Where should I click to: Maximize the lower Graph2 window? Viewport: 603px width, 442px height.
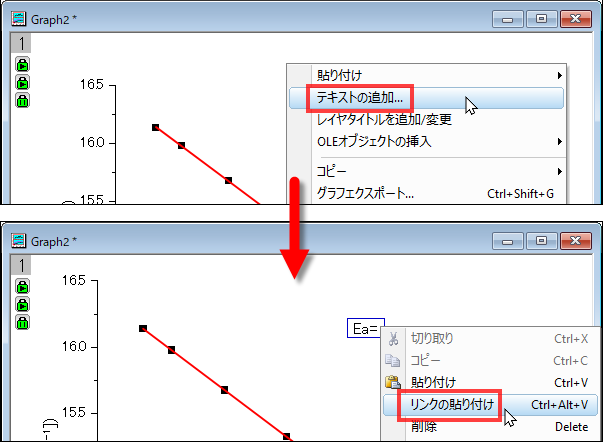tap(541, 241)
